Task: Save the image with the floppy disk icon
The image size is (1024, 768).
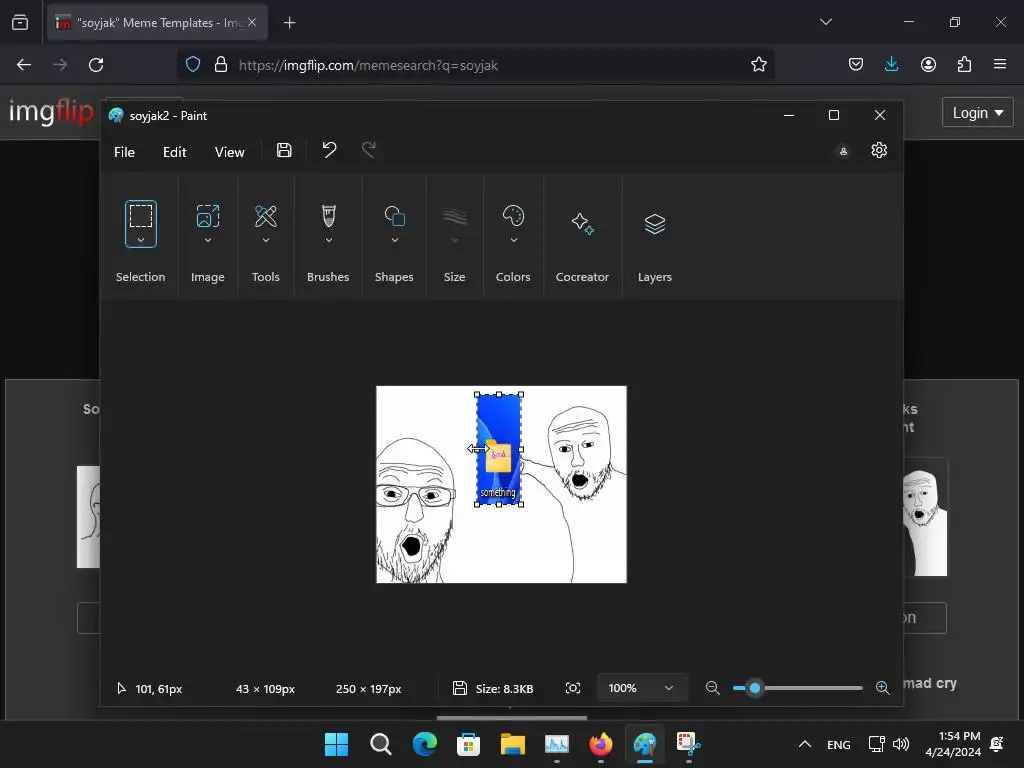Action: 284,150
